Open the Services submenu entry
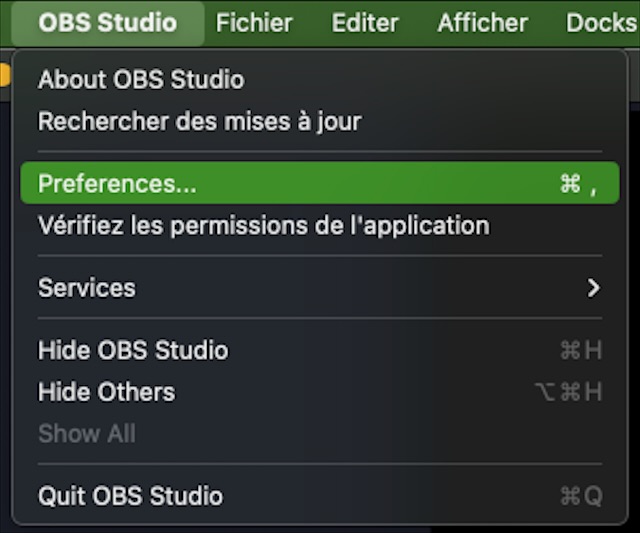This screenshot has width=640, height=533. pos(87,288)
